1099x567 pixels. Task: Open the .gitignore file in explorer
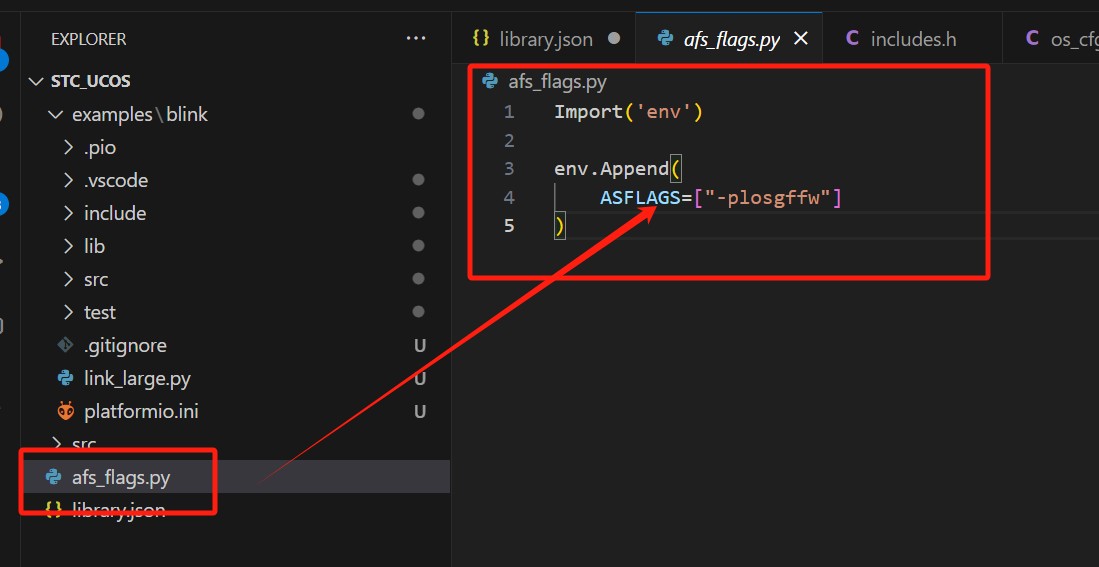tap(125, 346)
